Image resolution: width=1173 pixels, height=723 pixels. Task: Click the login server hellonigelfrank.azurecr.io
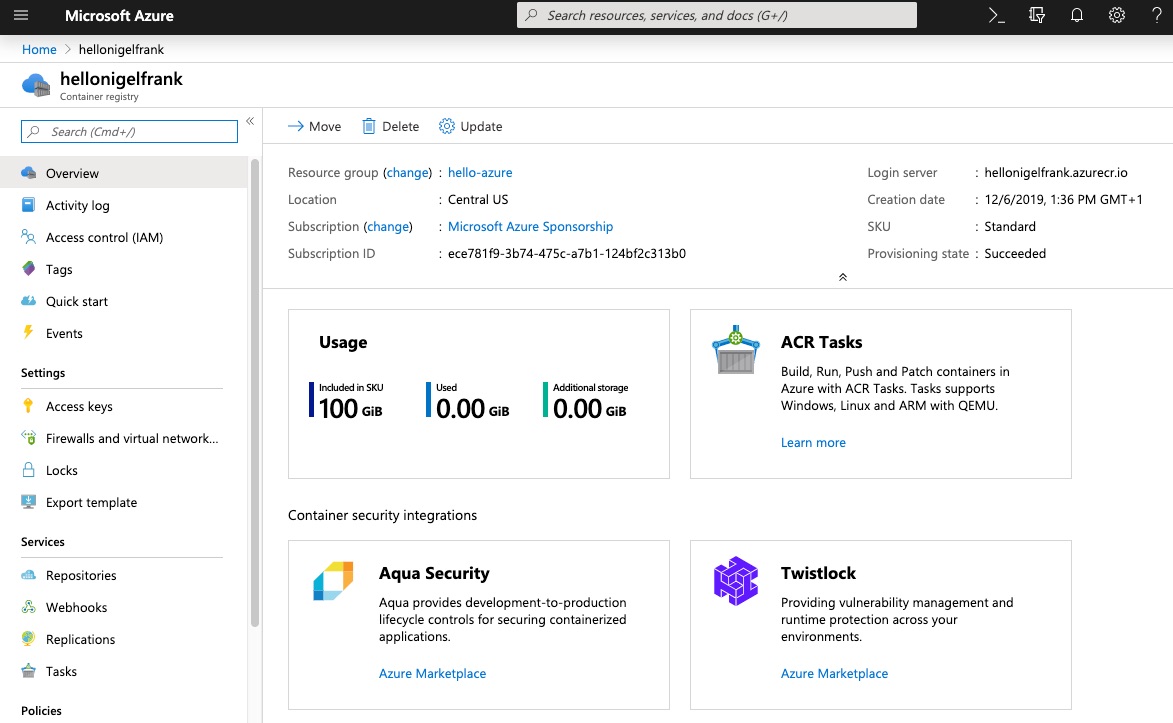[x=1056, y=173]
